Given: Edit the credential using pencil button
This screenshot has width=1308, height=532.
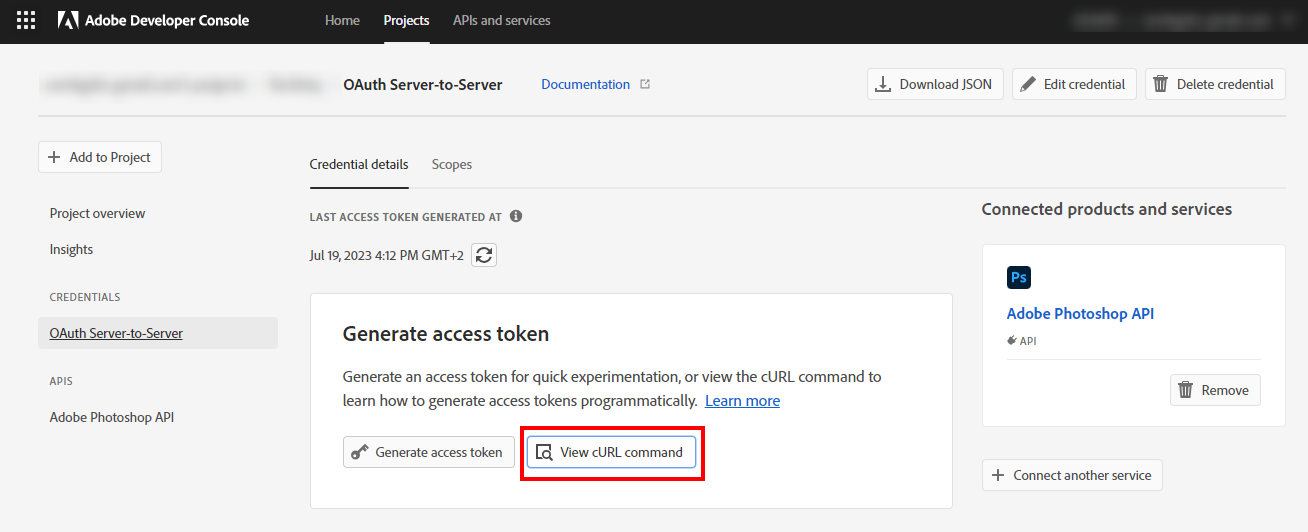Looking at the screenshot, I should (1073, 84).
